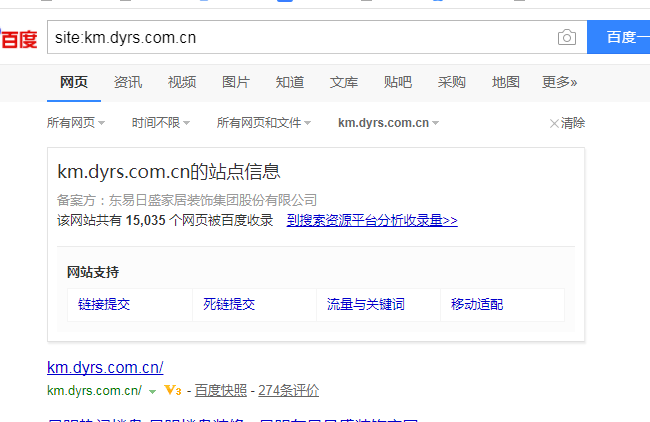The width and height of the screenshot is (650, 422).
Task: Go to the 文库 tab
Action: pos(344,82)
